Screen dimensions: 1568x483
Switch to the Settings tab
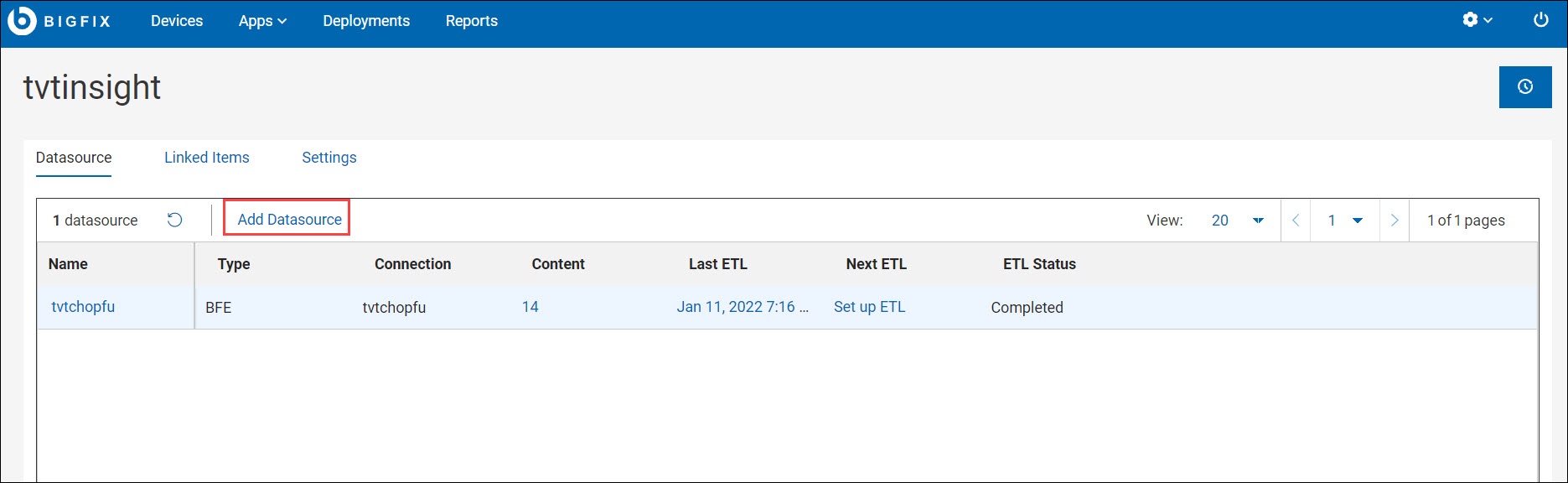[x=329, y=158]
